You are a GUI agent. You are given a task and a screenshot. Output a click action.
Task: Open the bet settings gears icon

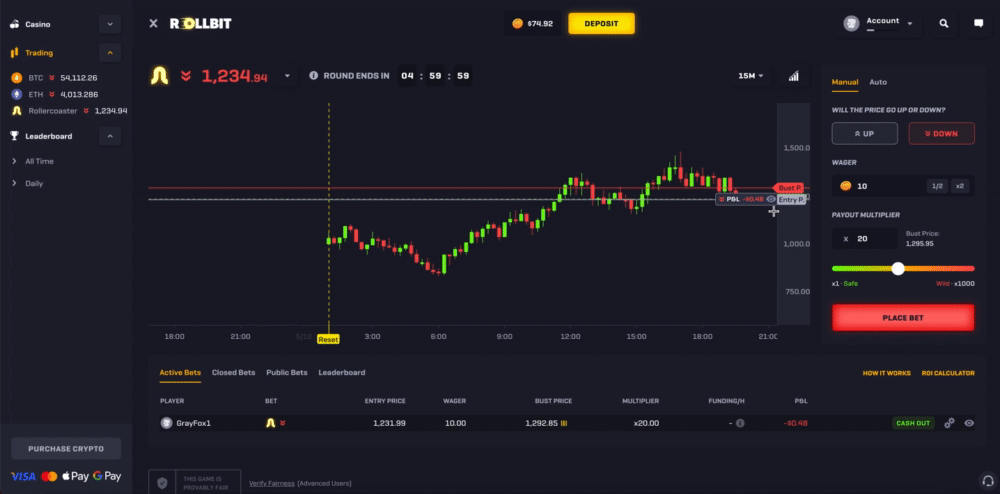click(949, 423)
